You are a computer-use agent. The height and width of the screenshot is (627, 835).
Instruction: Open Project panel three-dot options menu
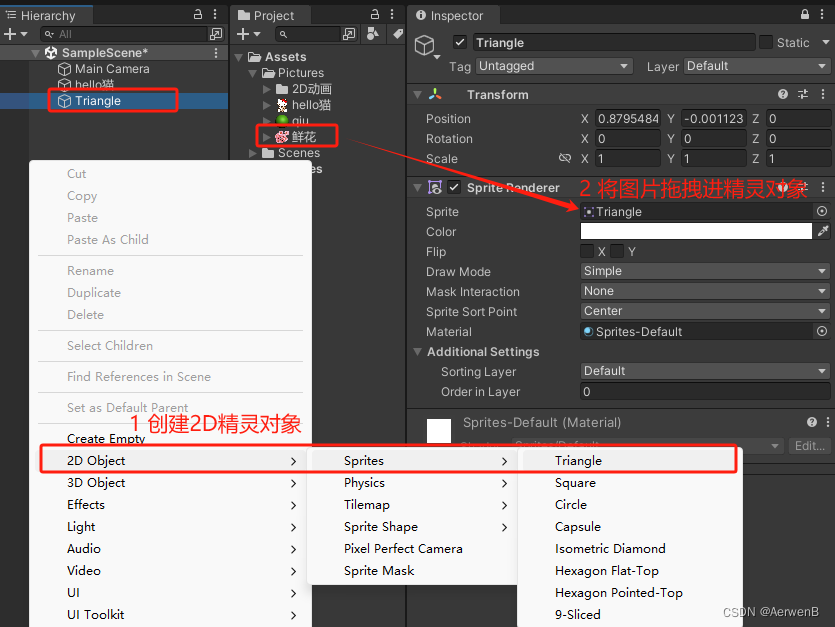pos(392,14)
